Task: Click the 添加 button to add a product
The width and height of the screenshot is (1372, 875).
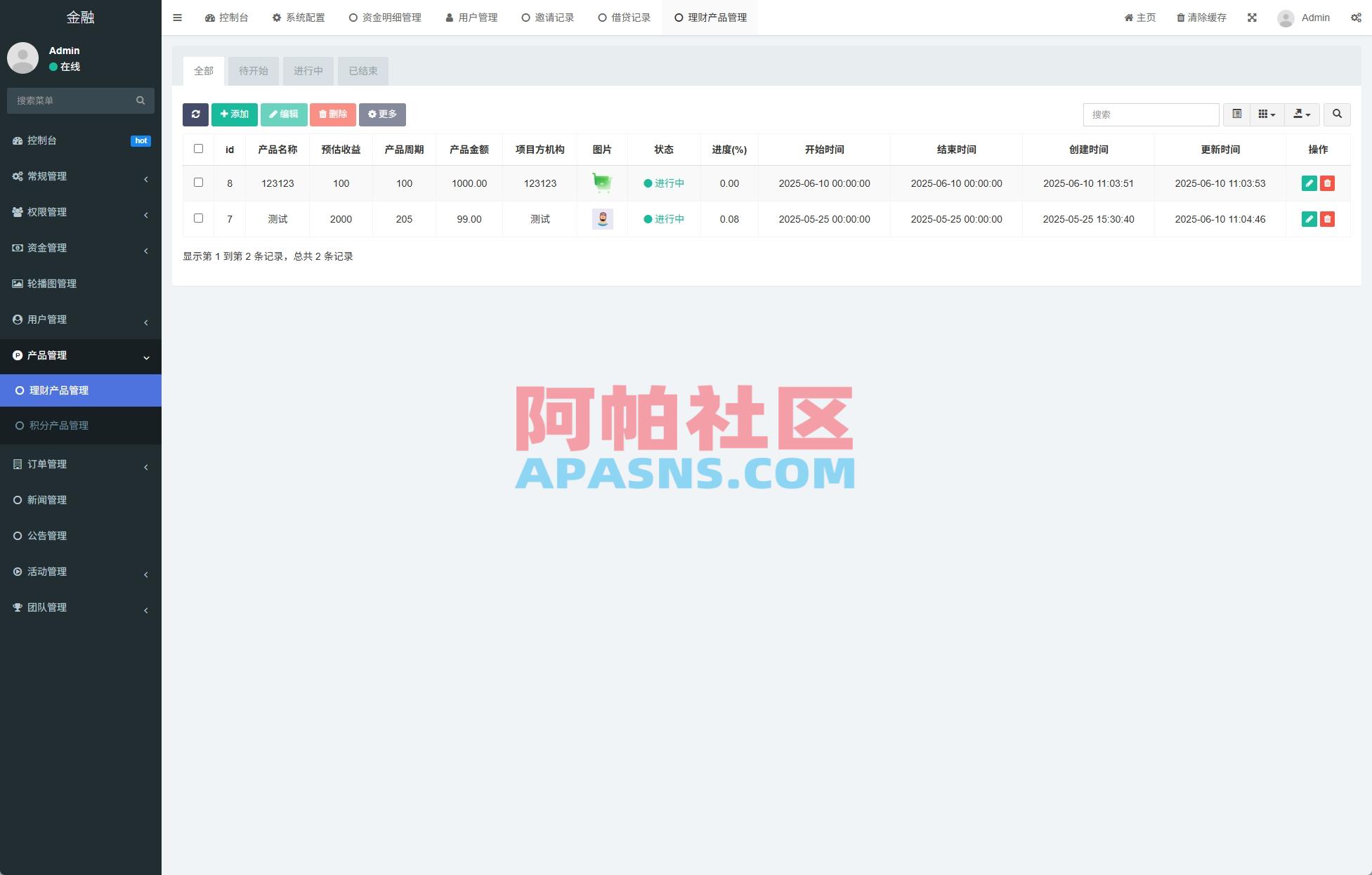Action: [234, 114]
